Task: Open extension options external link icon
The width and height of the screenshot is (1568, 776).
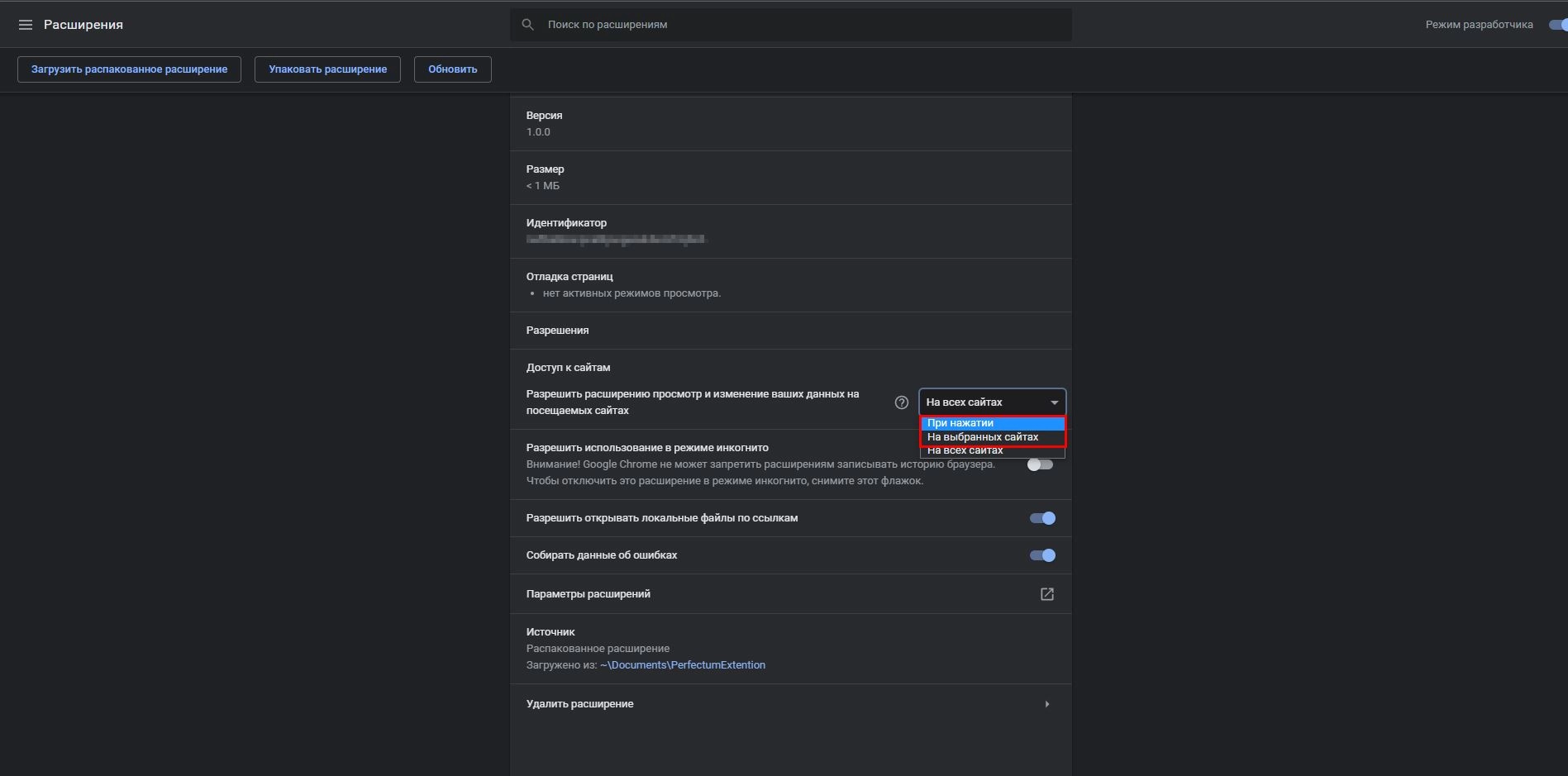Action: click(1047, 594)
